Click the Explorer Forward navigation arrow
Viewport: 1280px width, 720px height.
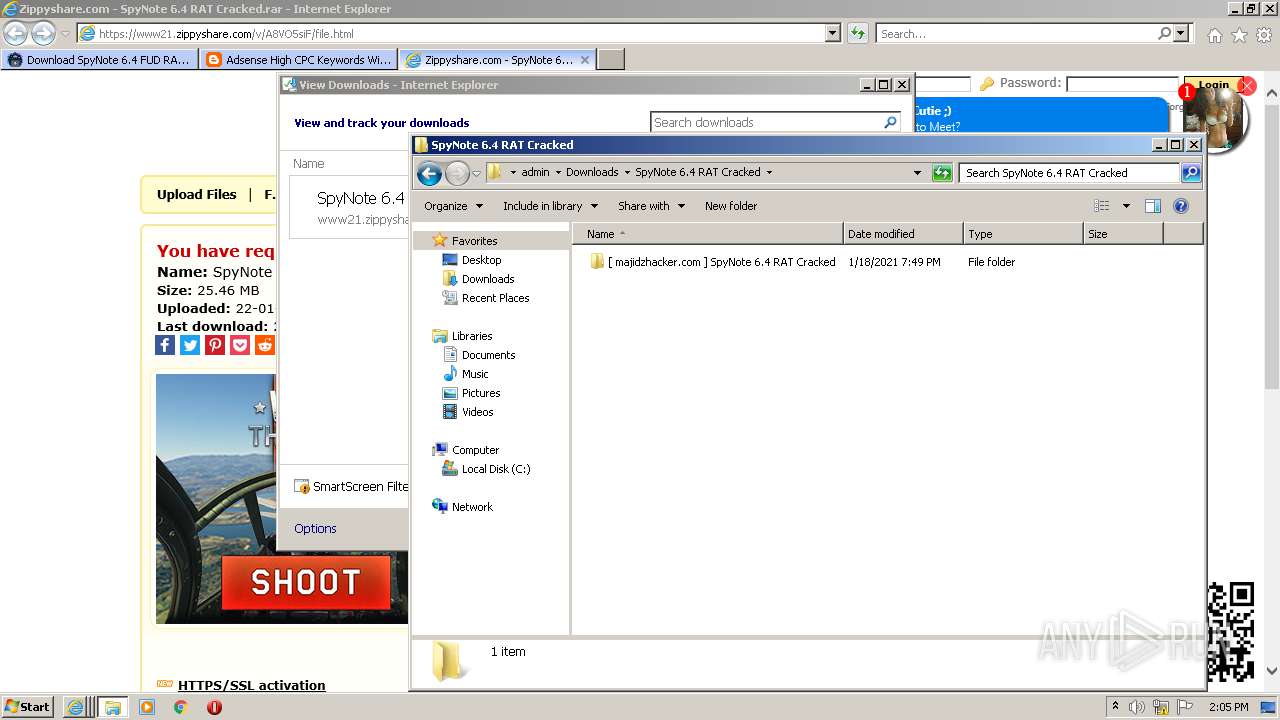457,173
